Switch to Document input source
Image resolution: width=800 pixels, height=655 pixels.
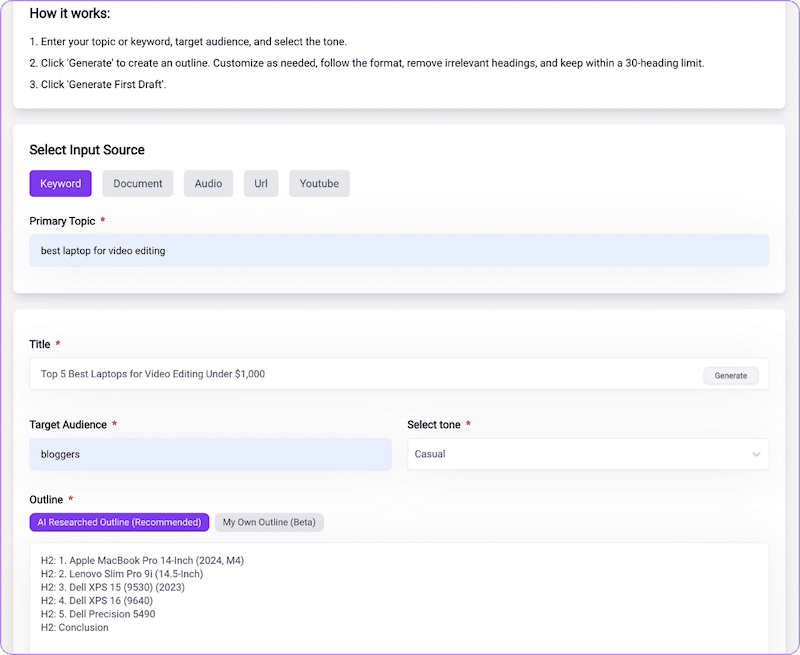[x=138, y=184]
